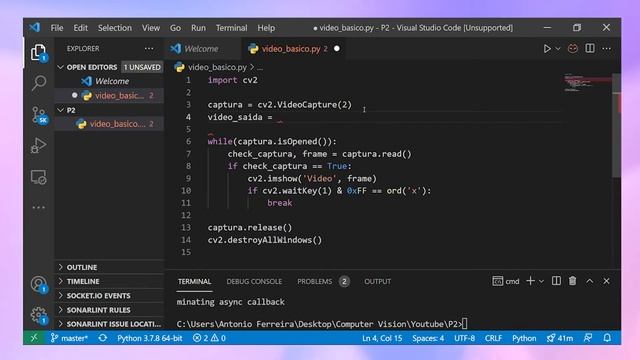Change indentation via Spaces: 4

(428, 338)
